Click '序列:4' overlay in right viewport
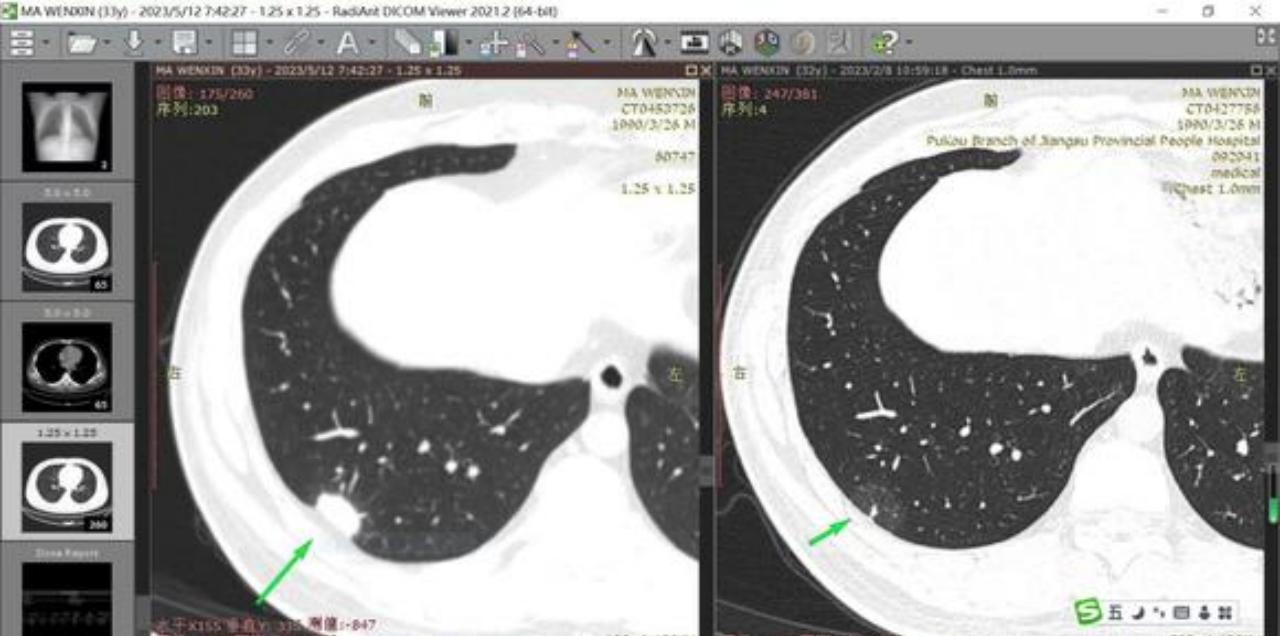1280x636 pixels. 745,109
